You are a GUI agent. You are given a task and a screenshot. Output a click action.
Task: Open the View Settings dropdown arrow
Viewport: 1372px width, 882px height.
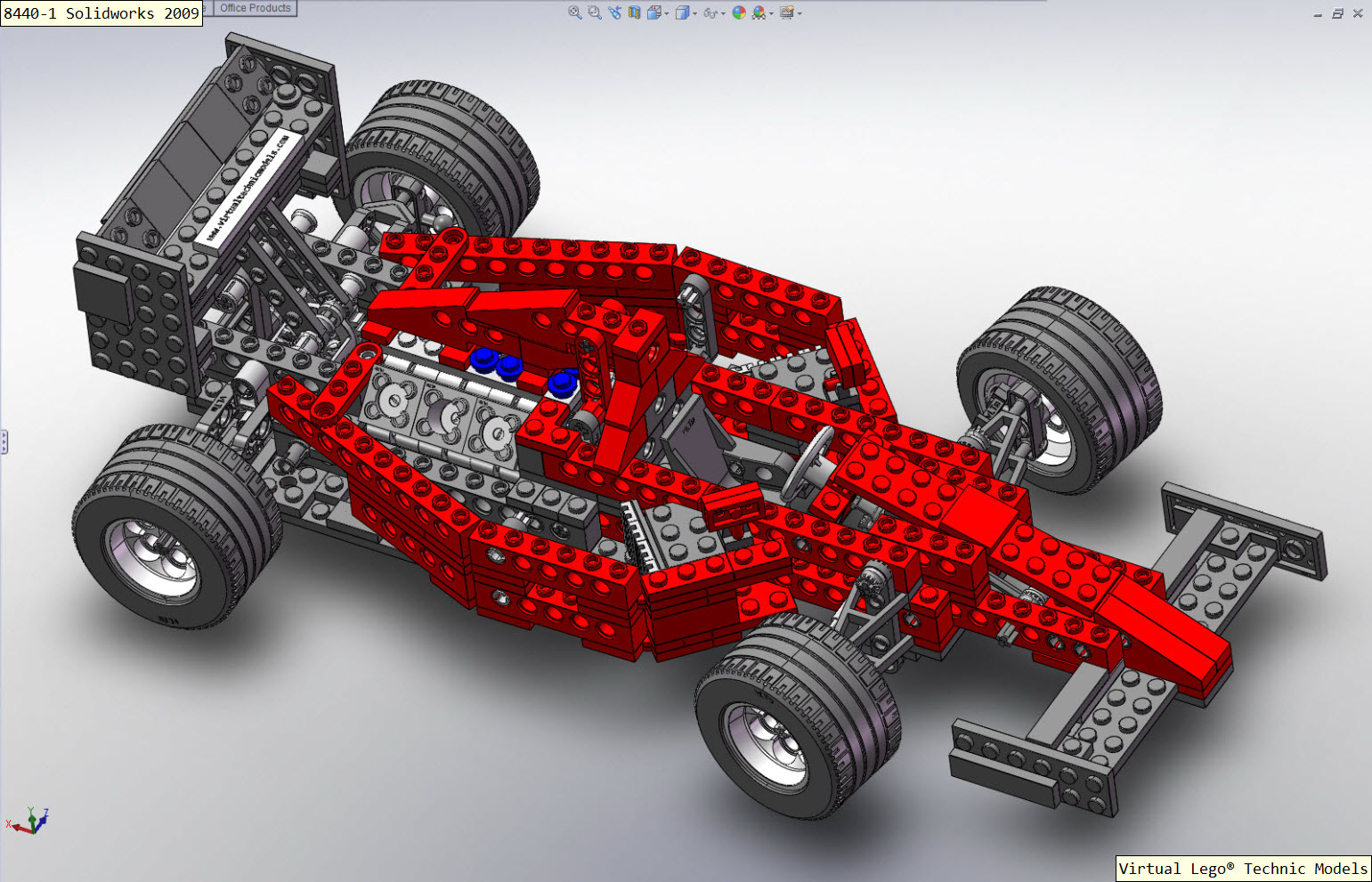point(800,13)
